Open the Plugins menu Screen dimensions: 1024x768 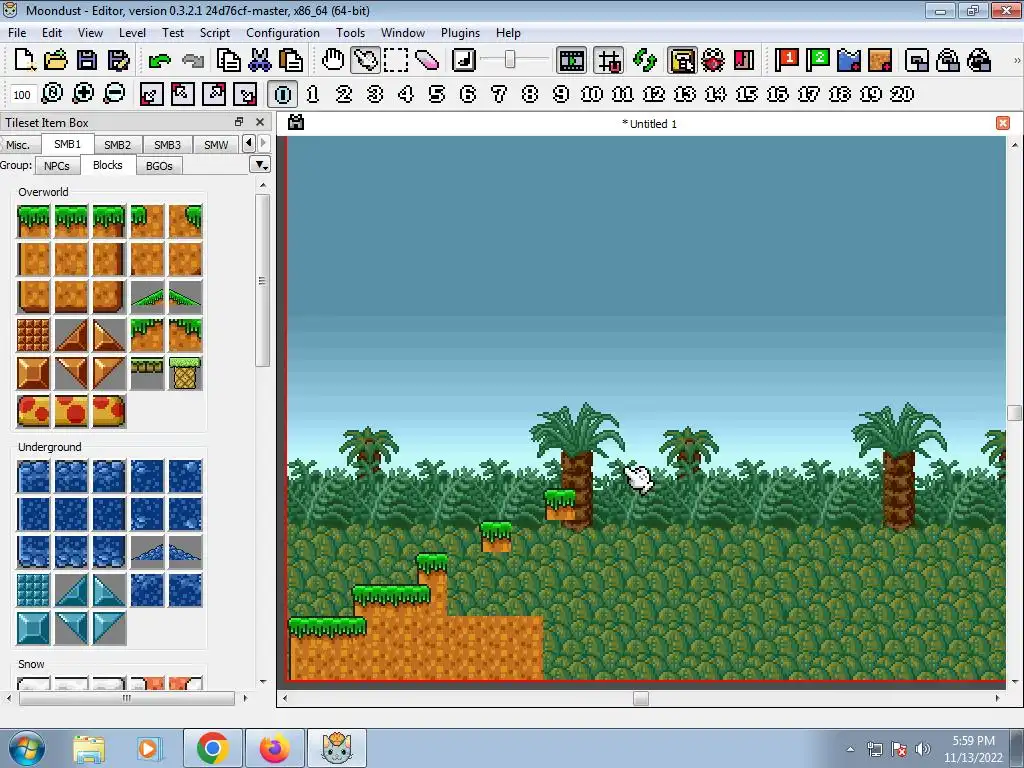(460, 33)
